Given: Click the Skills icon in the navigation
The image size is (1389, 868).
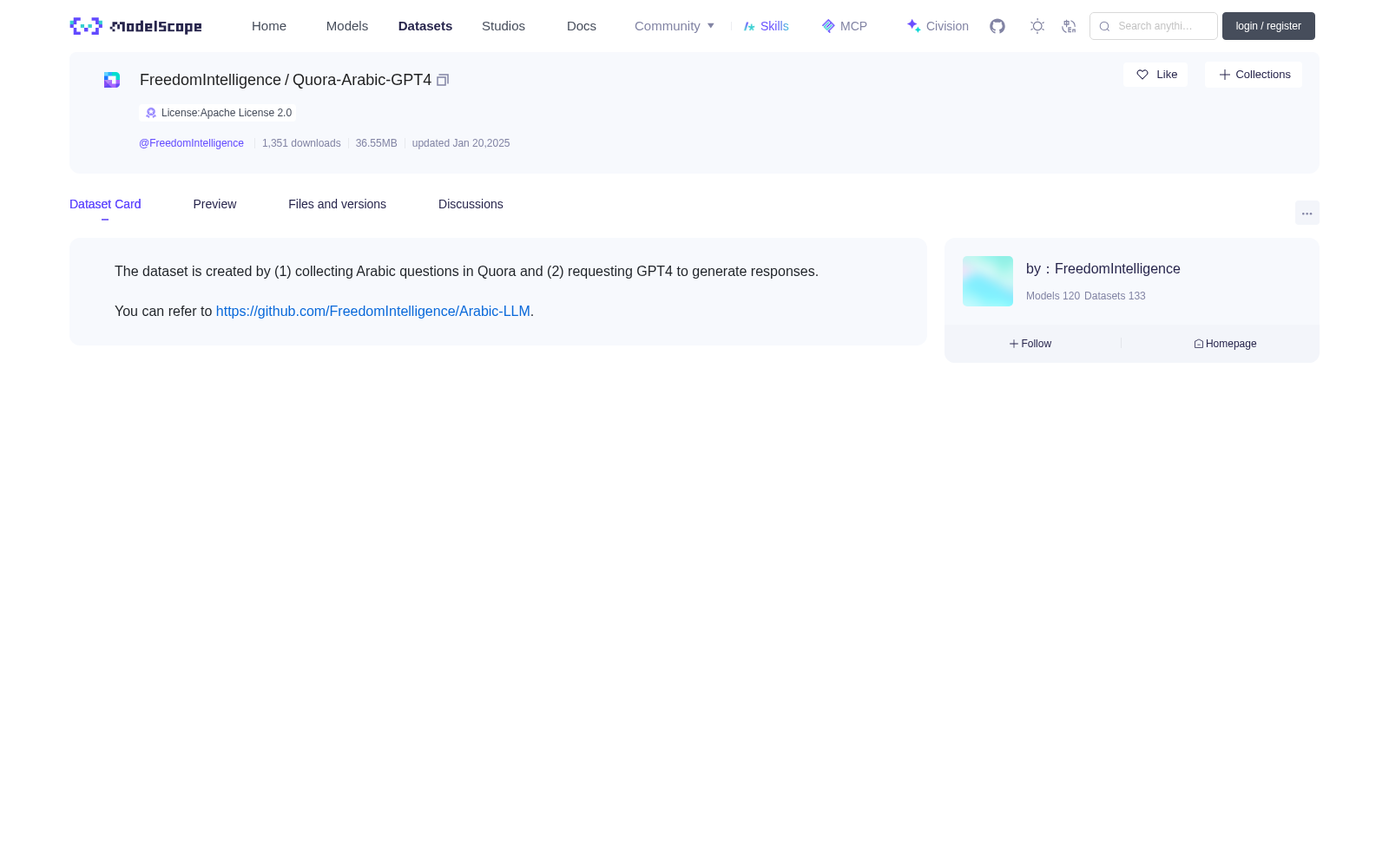Looking at the screenshot, I should coord(749,26).
